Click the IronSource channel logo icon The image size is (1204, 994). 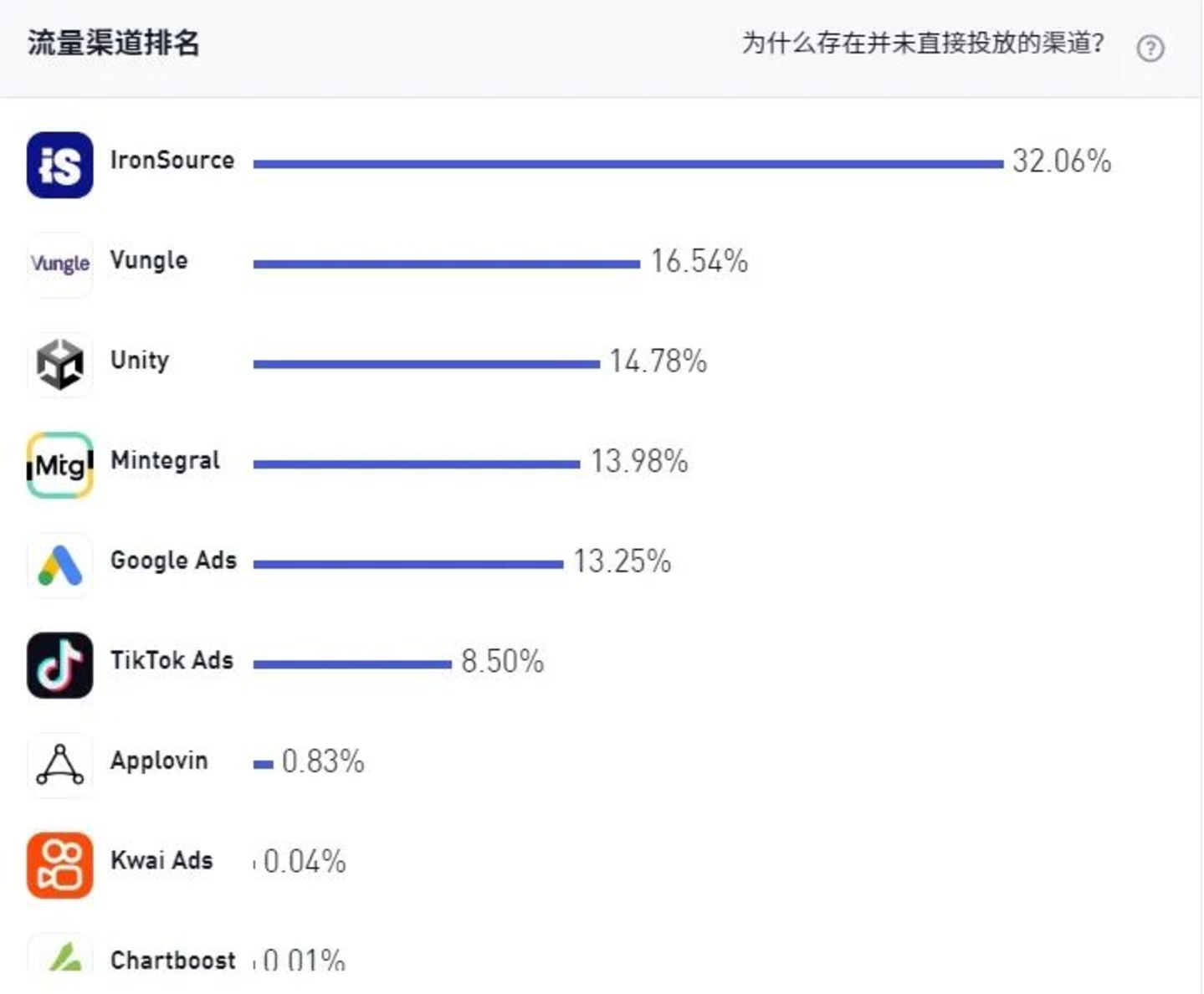coord(59,165)
